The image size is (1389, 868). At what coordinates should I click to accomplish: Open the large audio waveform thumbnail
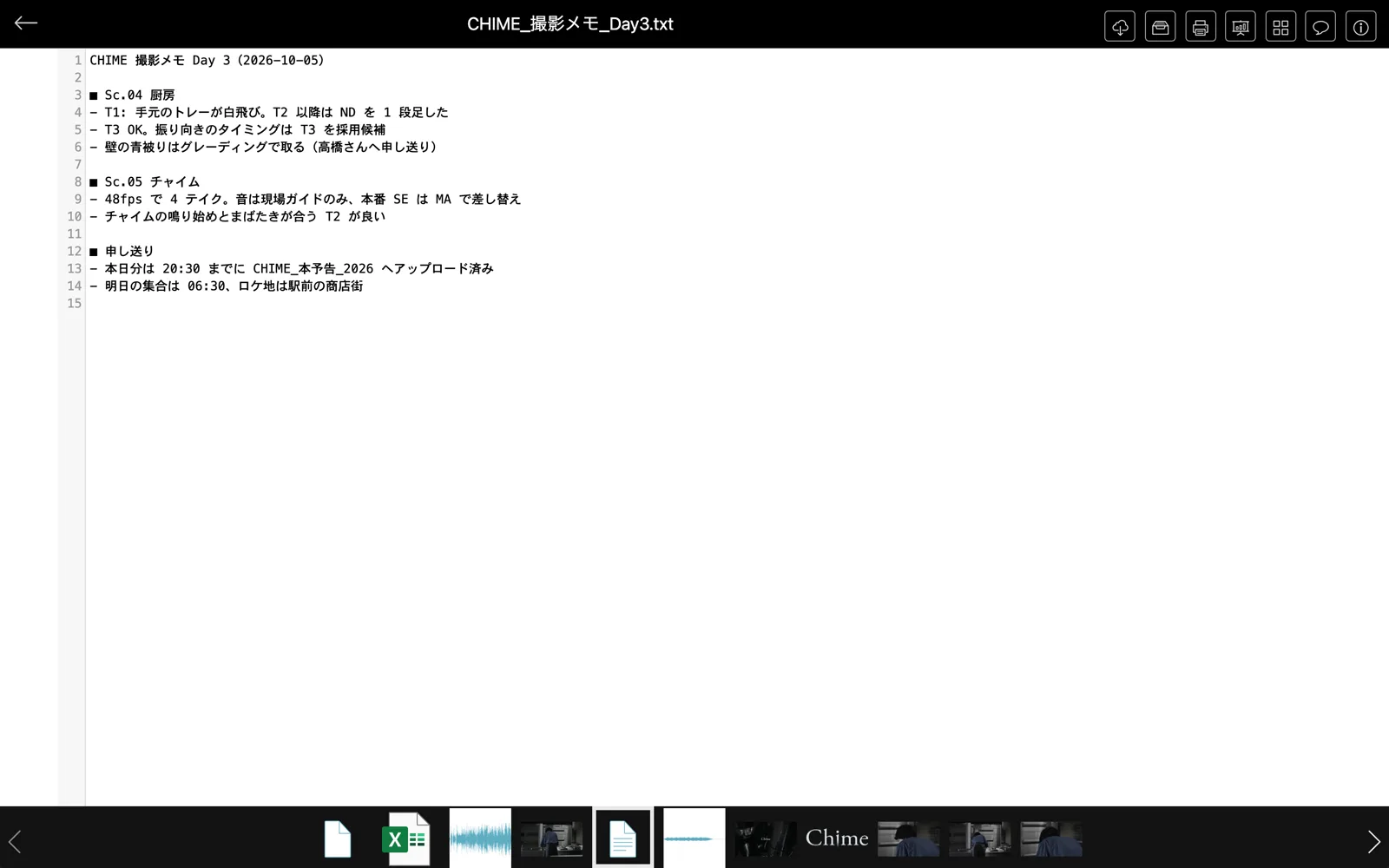pyautogui.click(x=480, y=838)
